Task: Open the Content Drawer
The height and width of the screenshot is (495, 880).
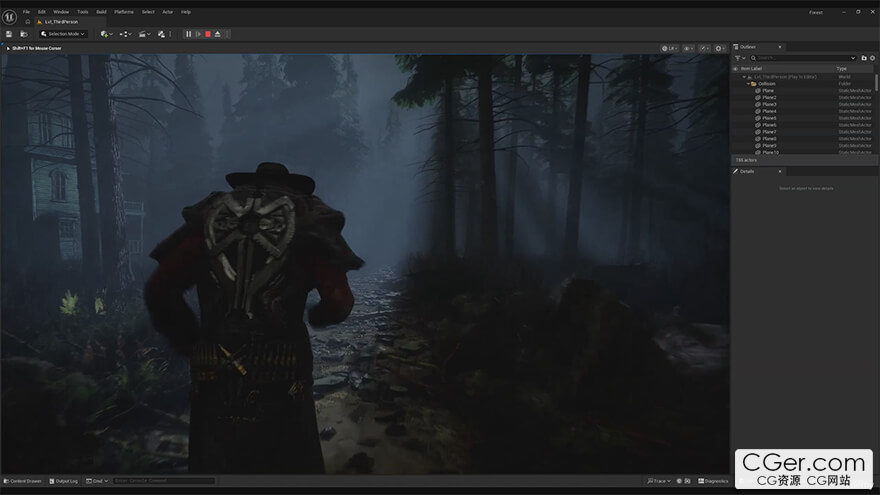Action: (x=23, y=481)
